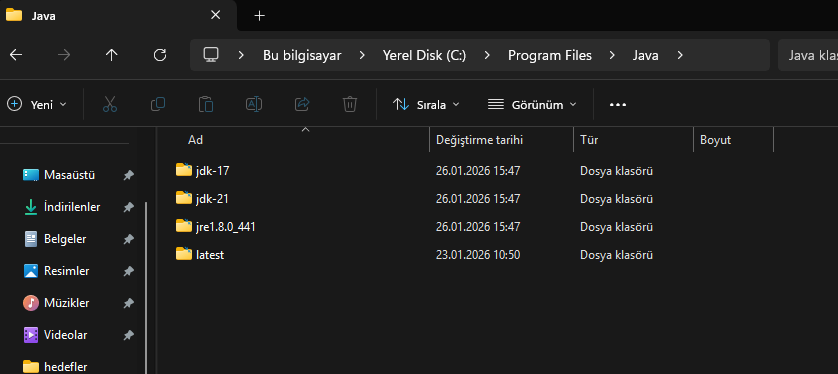Unpin İndirilenler using its pin icon
Screen dimensions: 838x374
128,207
